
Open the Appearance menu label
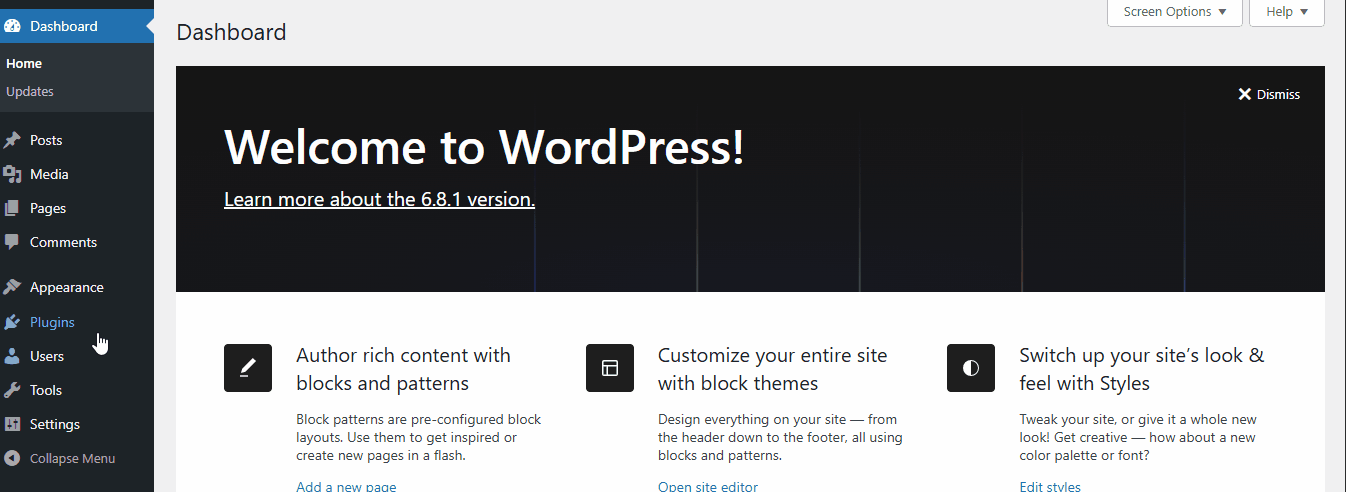tap(67, 287)
